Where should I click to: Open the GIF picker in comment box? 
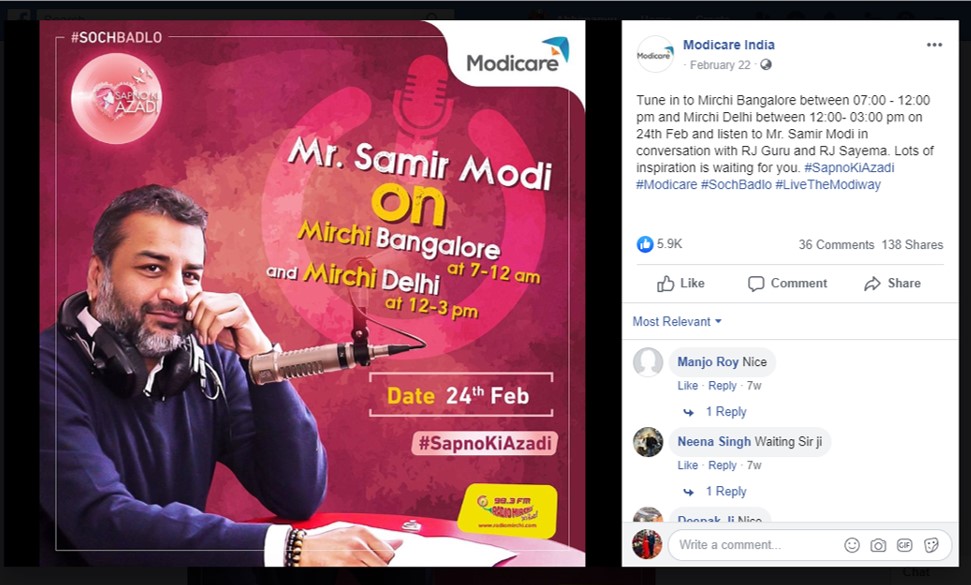point(904,545)
